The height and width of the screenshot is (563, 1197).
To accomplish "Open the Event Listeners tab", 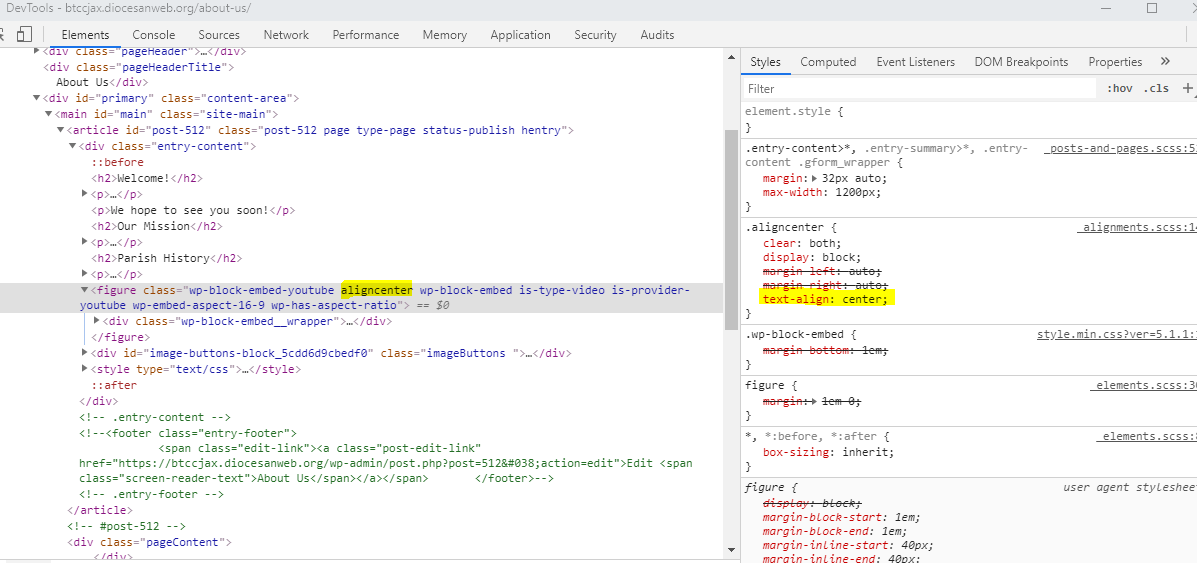I will pos(915,62).
